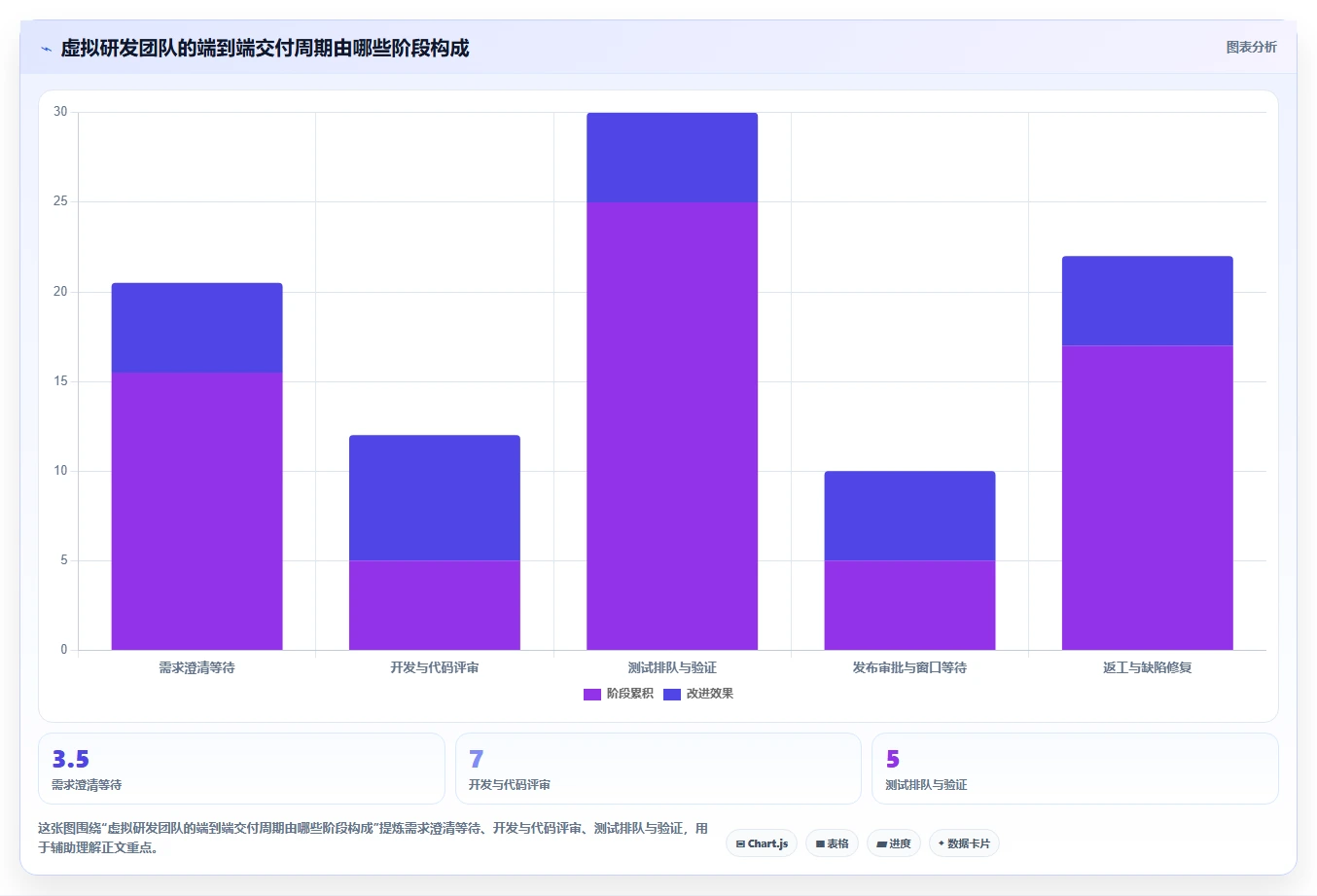Select the 进度 tag chip
The height and width of the screenshot is (896, 1317).
(x=893, y=843)
